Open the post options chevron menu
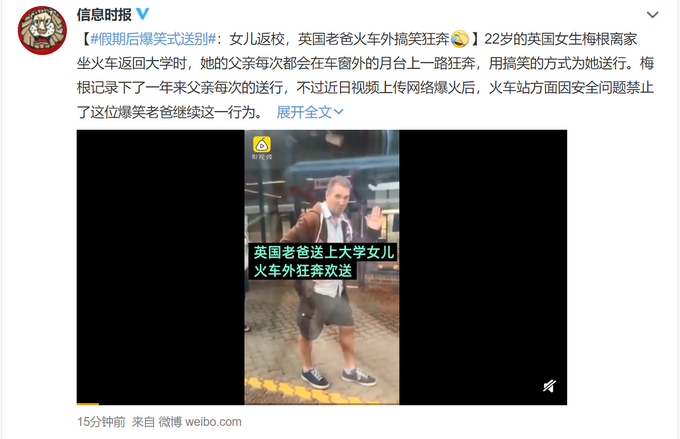The height and width of the screenshot is (439, 680). point(652,15)
